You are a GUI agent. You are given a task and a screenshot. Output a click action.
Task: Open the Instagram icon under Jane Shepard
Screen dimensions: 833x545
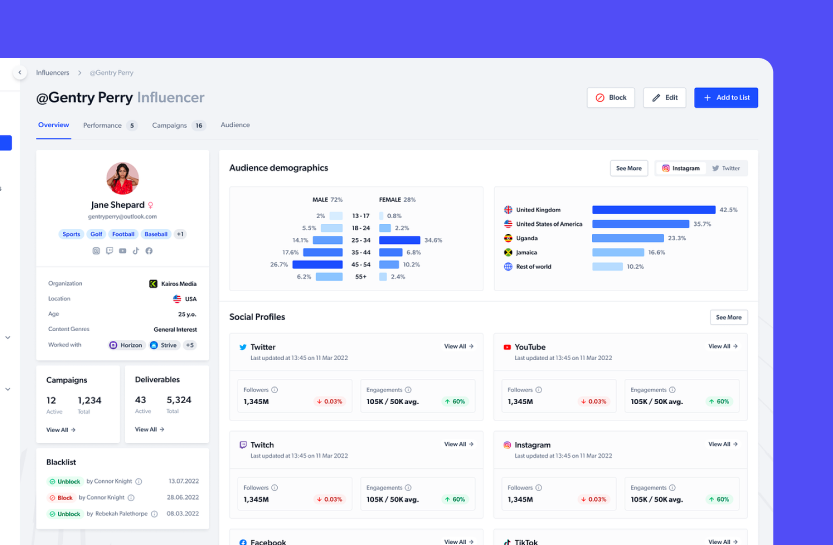[96, 251]
